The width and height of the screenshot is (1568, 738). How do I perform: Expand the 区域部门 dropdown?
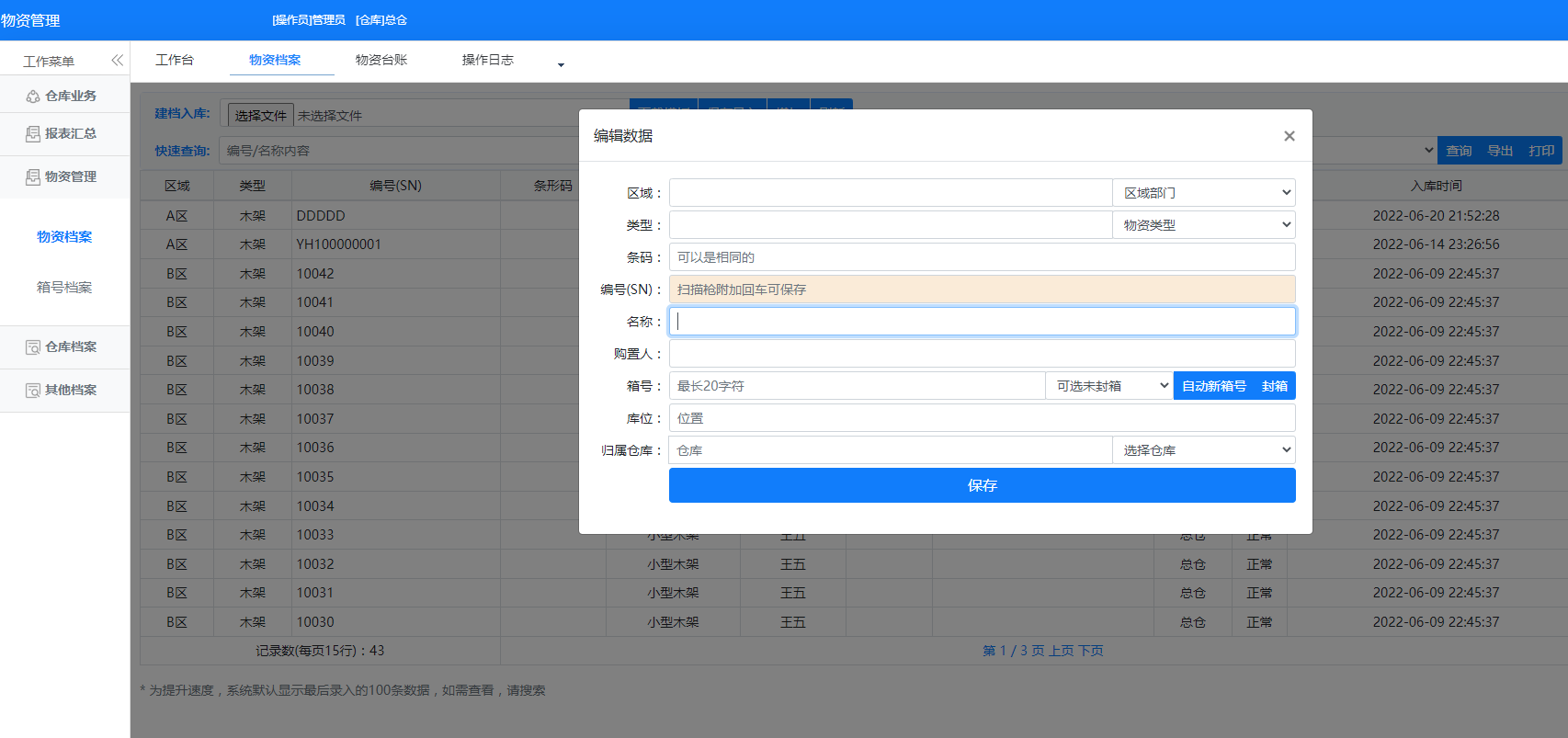pos(1203,193)
